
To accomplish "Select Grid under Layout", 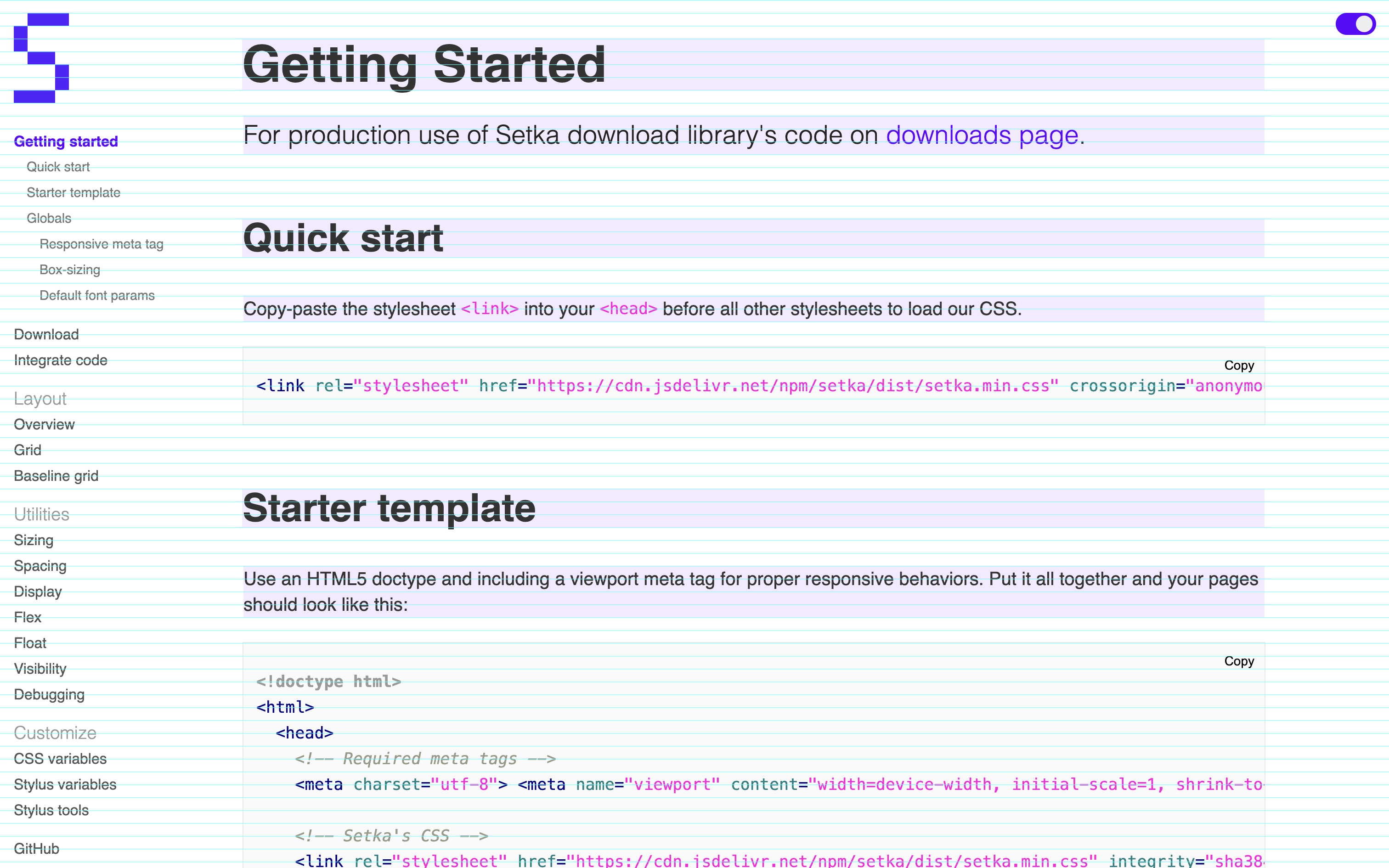I will click(28, 451).
